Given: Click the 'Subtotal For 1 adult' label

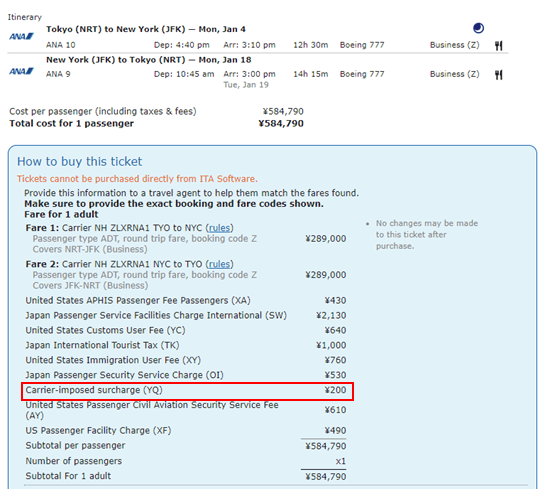Looking at the screenshot, I should tap(68, 476).
